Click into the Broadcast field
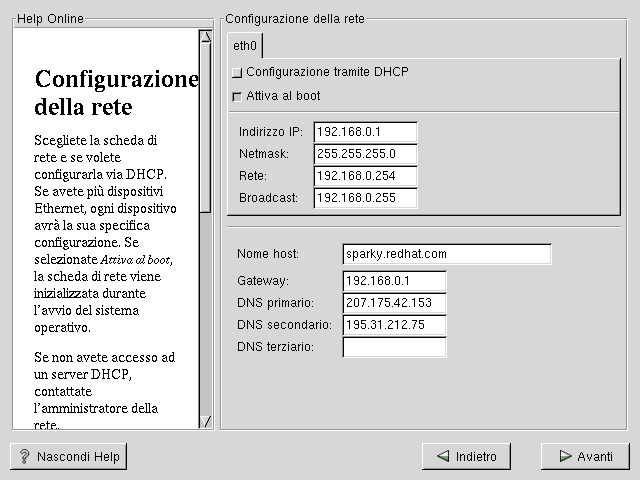This screenshot has height=480, width=640. [x=365, y=198]
